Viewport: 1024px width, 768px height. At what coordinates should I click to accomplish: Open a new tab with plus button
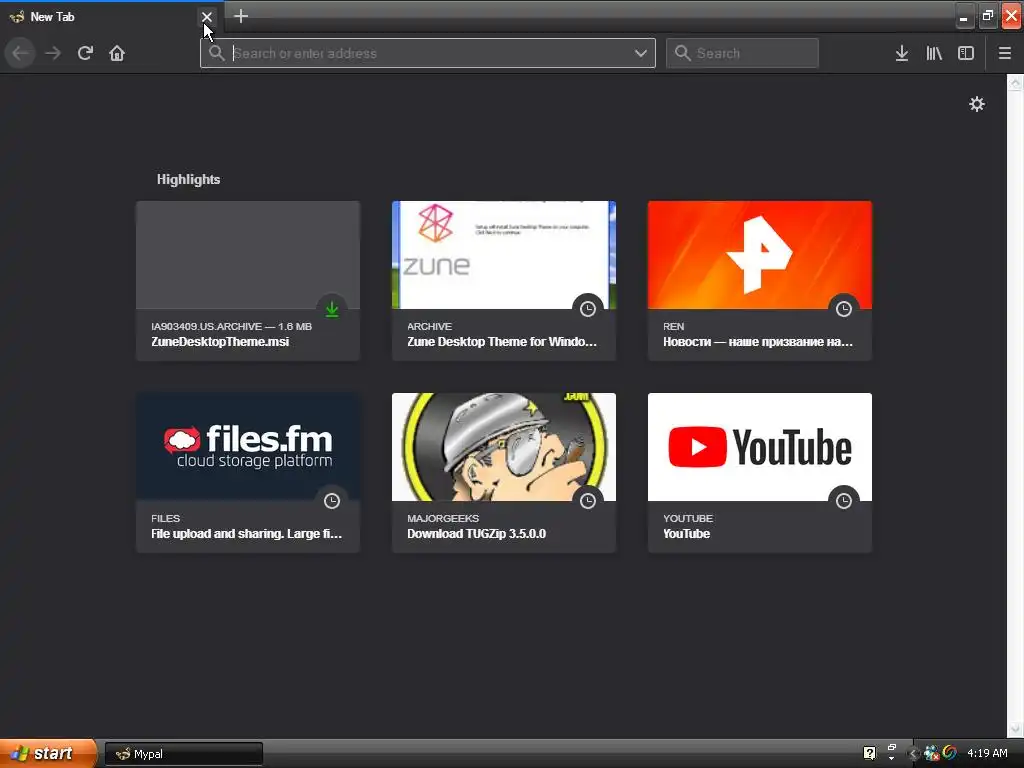point(240,16)
